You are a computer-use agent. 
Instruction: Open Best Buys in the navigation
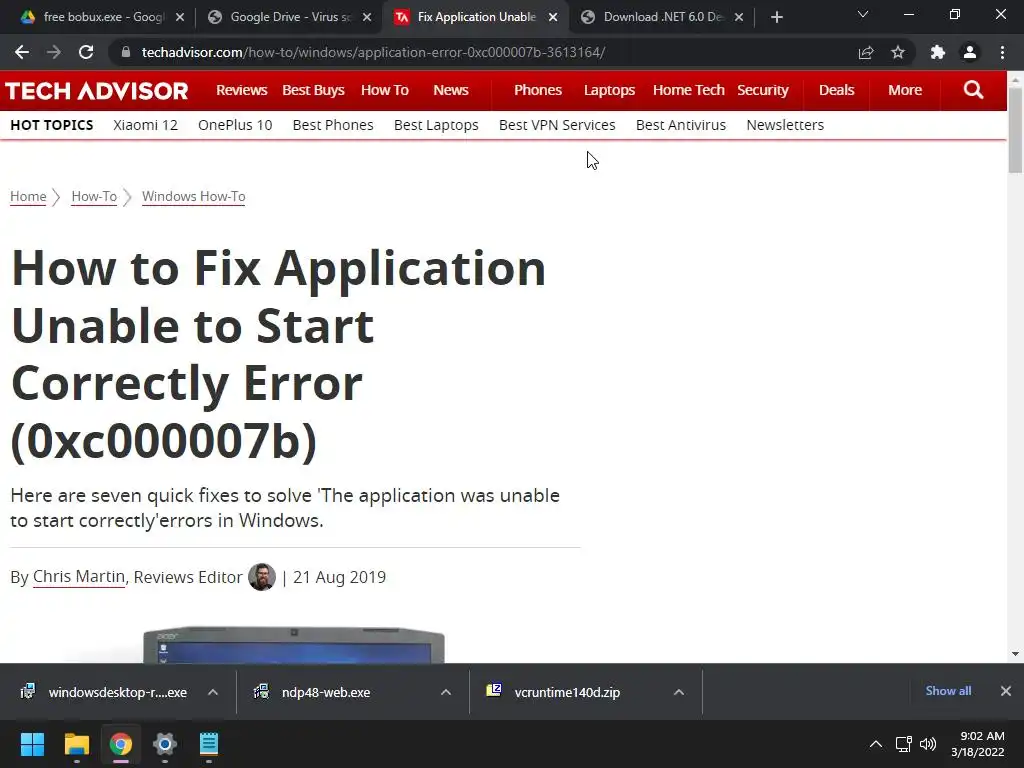click(313, 90)
